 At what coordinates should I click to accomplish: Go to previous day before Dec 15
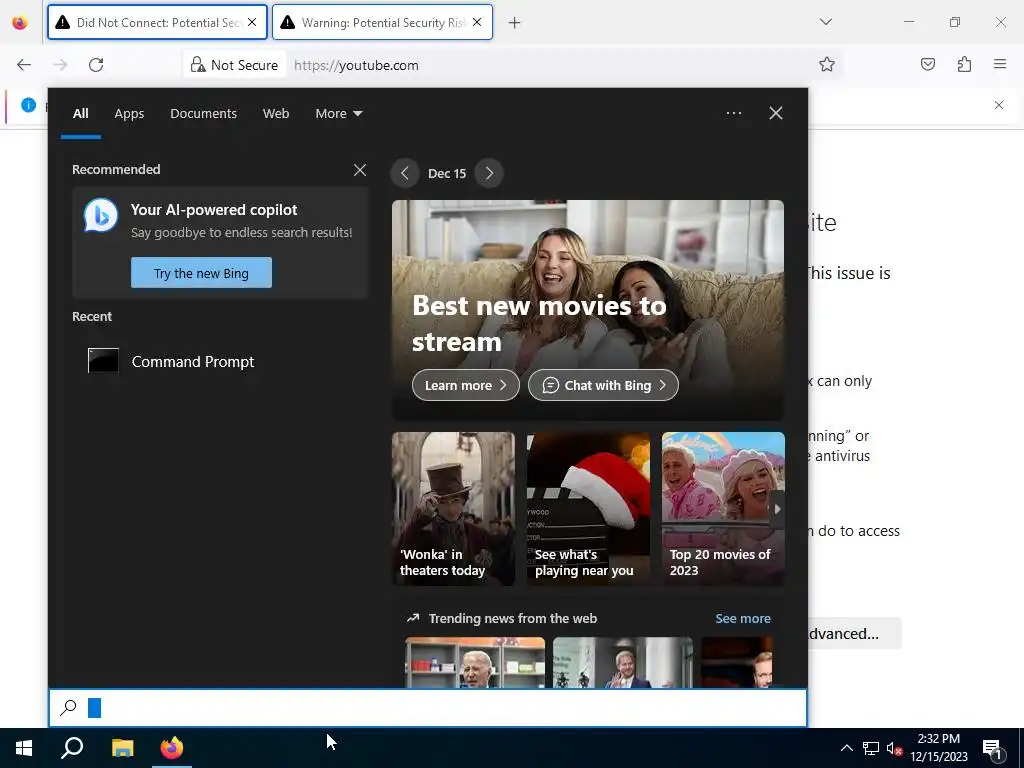(405, 174)
